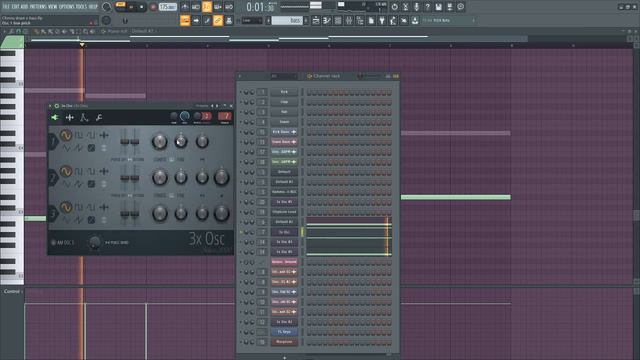Click the plus-shaped icon in 3x Osc header

pyautogui.click(x=70, y=118)
